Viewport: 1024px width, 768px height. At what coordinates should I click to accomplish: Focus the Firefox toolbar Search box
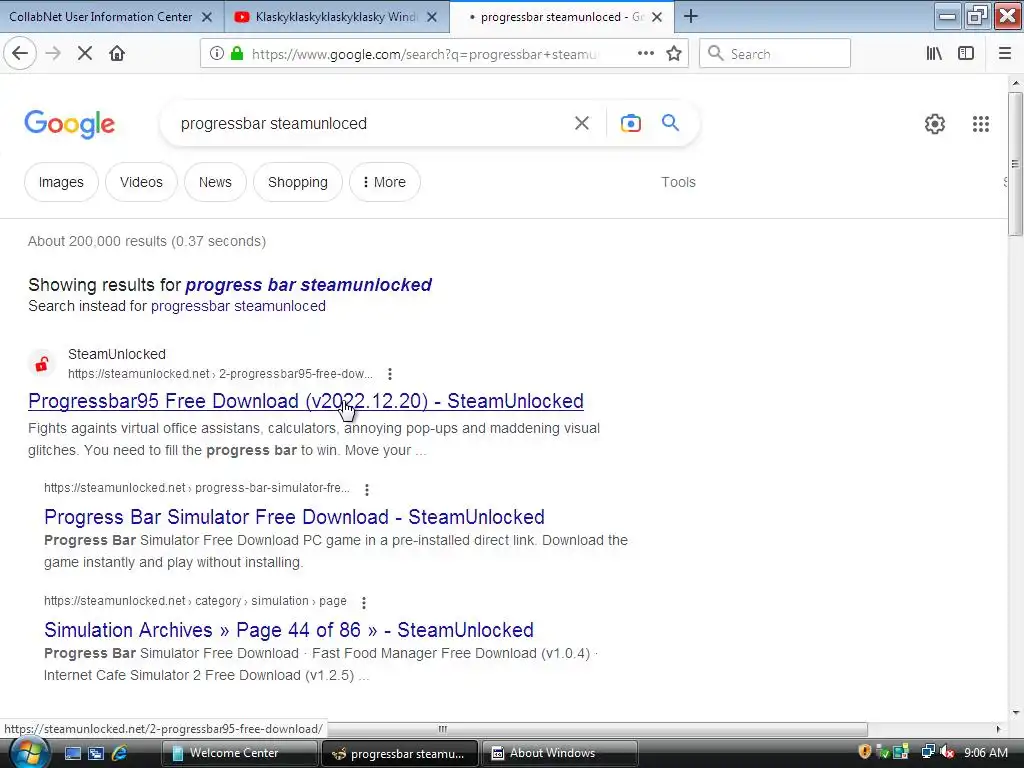(x=775, y=54)
